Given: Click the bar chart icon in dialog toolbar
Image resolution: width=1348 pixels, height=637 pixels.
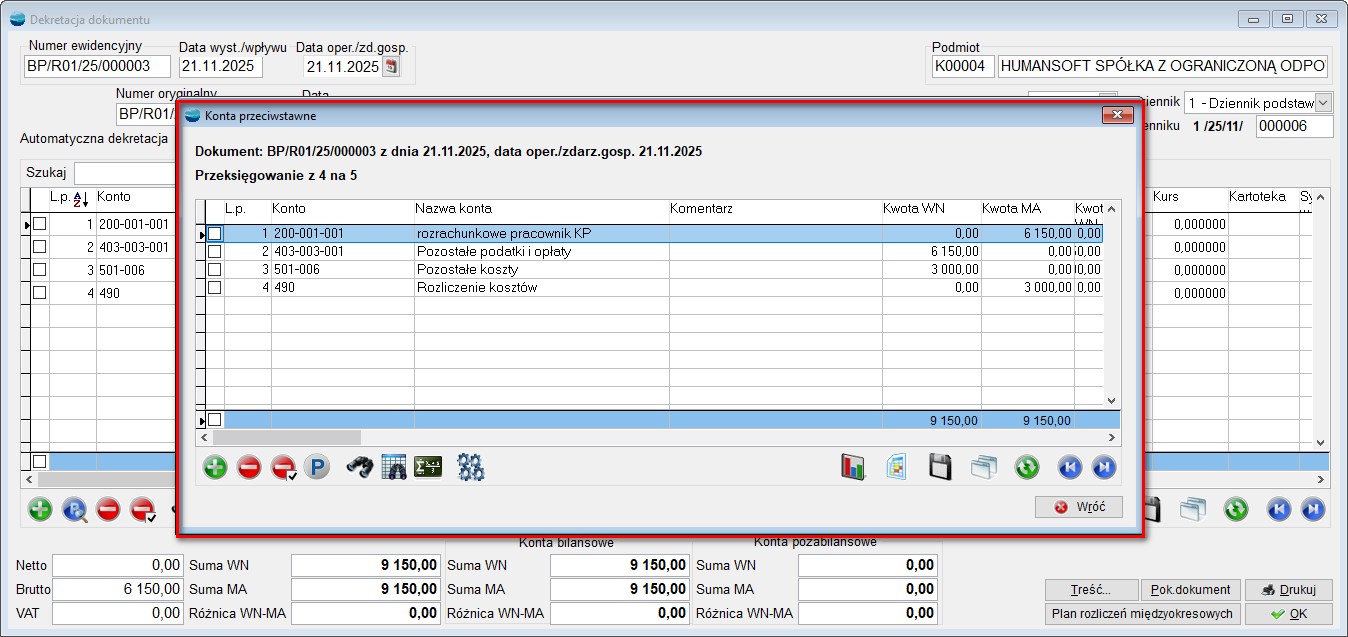Looking at the screenshot, I should coord(852,467).
